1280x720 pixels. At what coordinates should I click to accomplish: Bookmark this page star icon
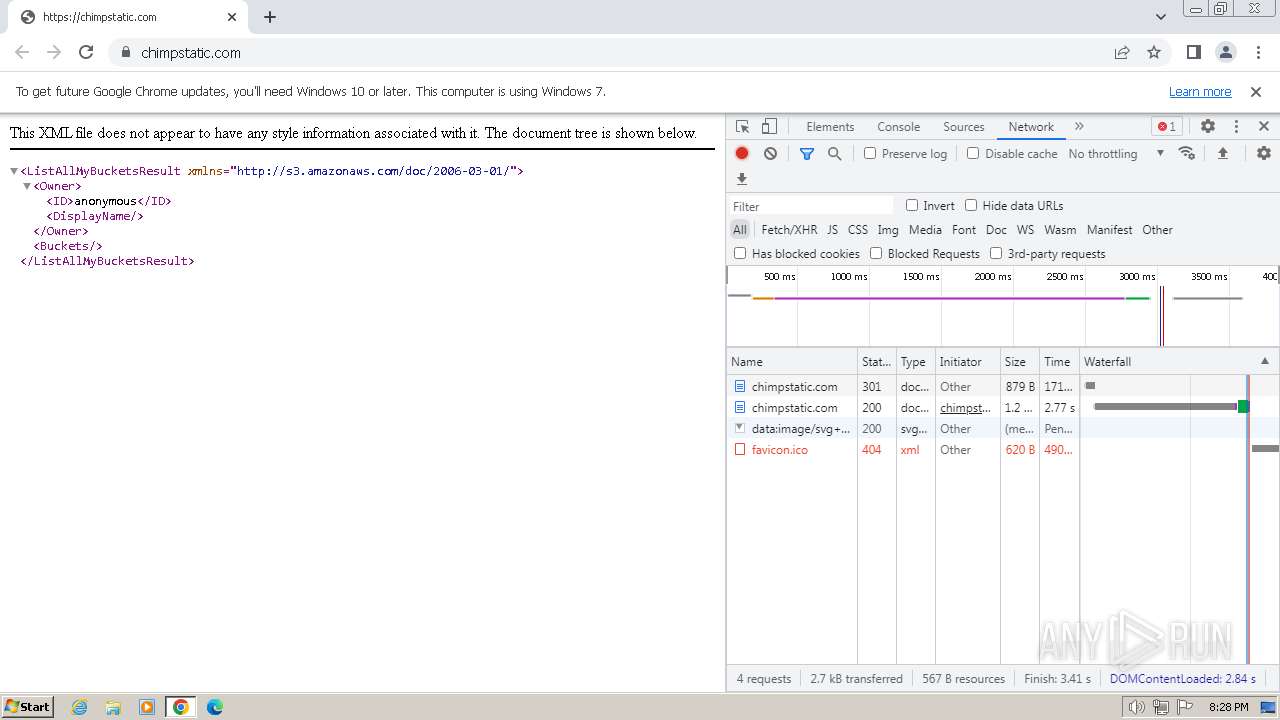(1154, 53)
